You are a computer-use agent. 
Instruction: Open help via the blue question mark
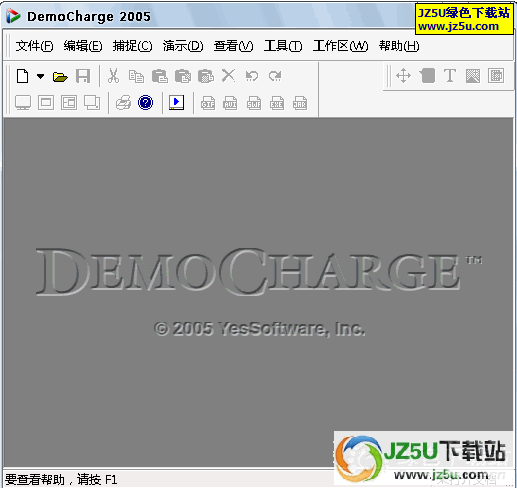point(146,103)
